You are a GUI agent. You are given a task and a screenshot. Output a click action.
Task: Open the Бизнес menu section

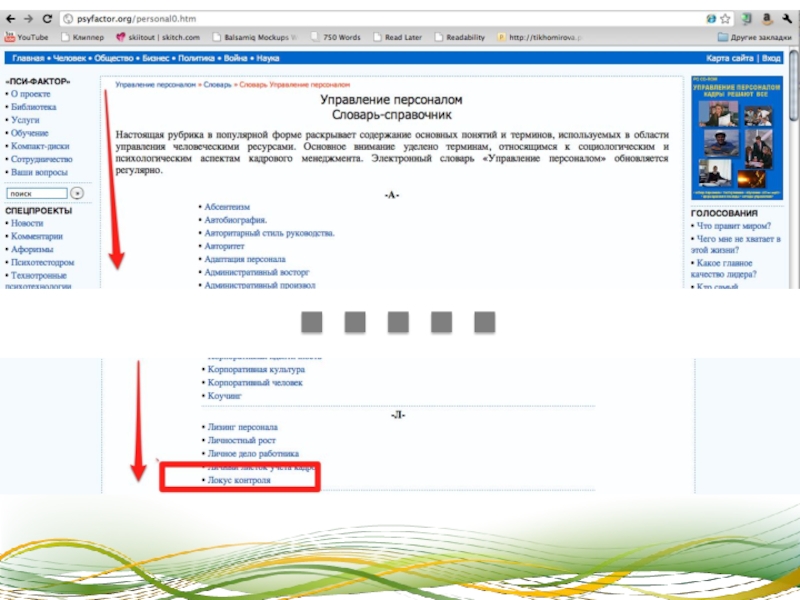156,58
